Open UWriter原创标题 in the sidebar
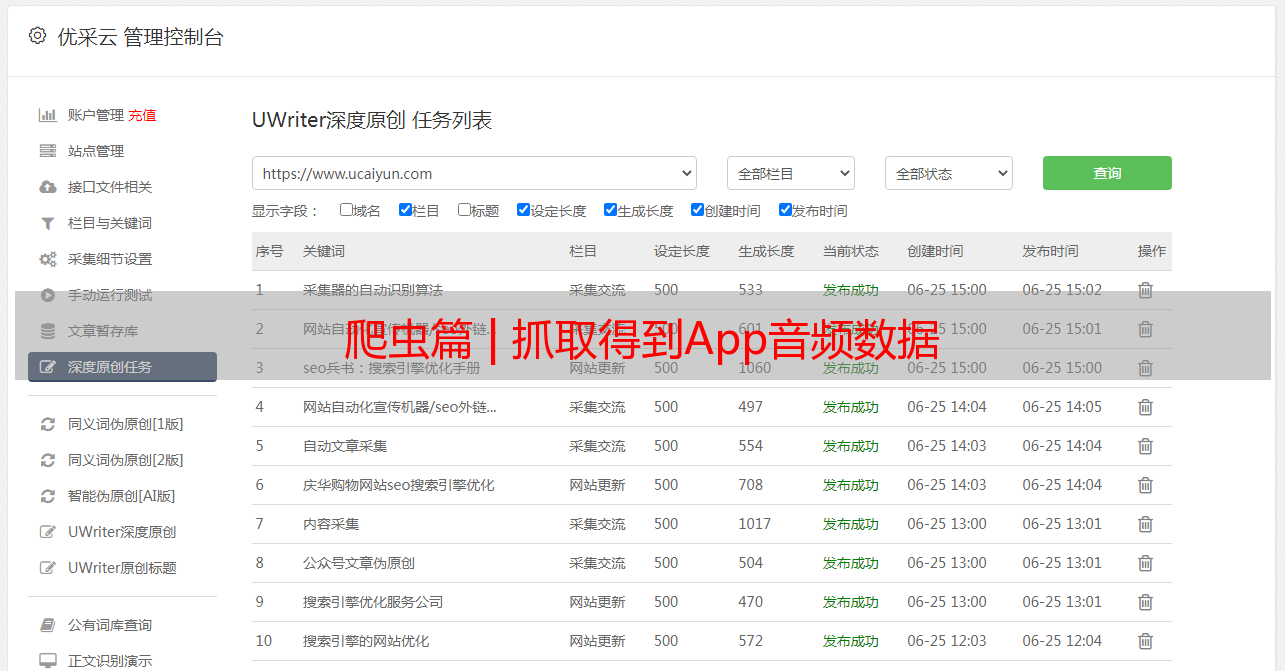Viewport: 1285px width, 671px height. point(122,568)
